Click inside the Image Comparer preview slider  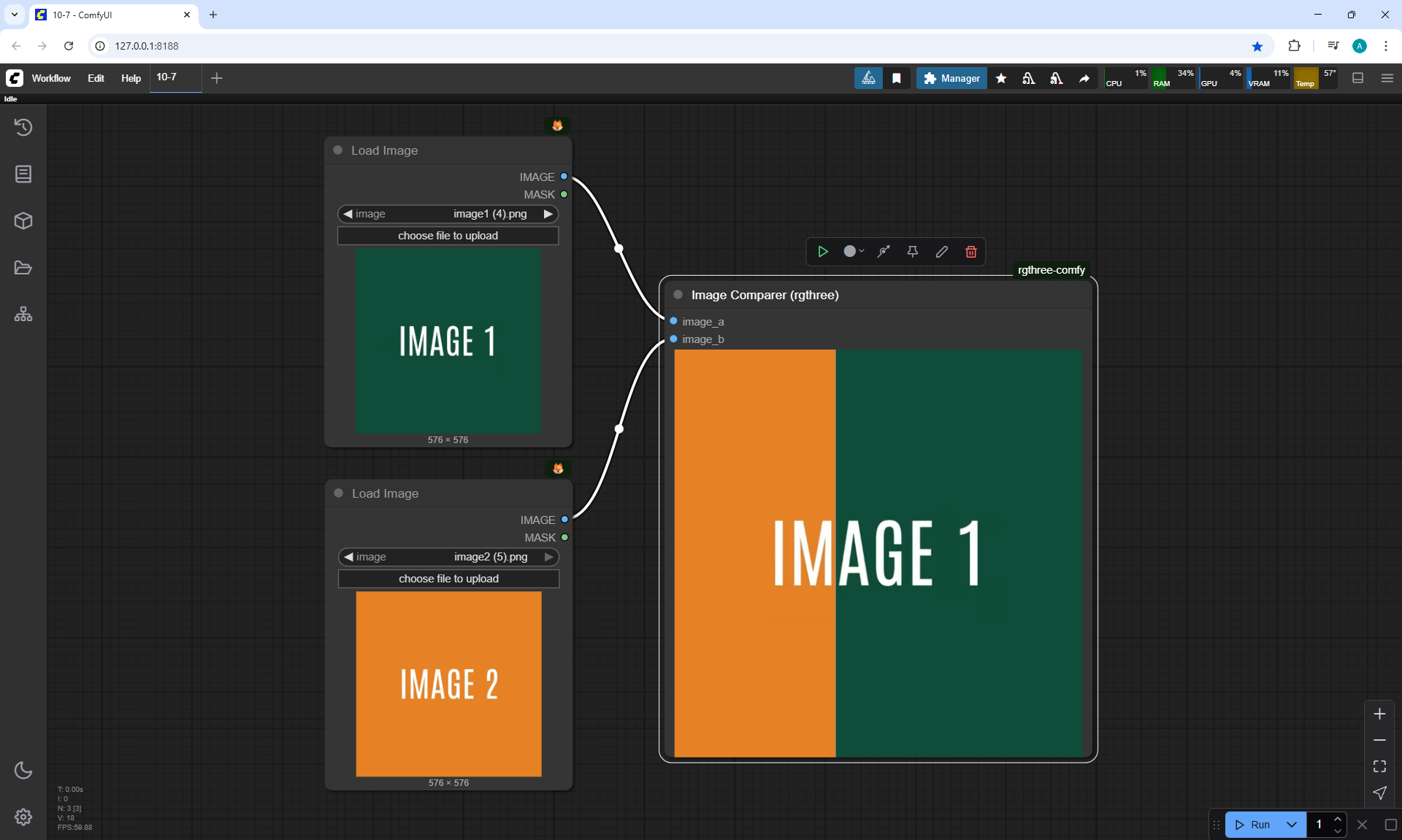click(878, 553)
